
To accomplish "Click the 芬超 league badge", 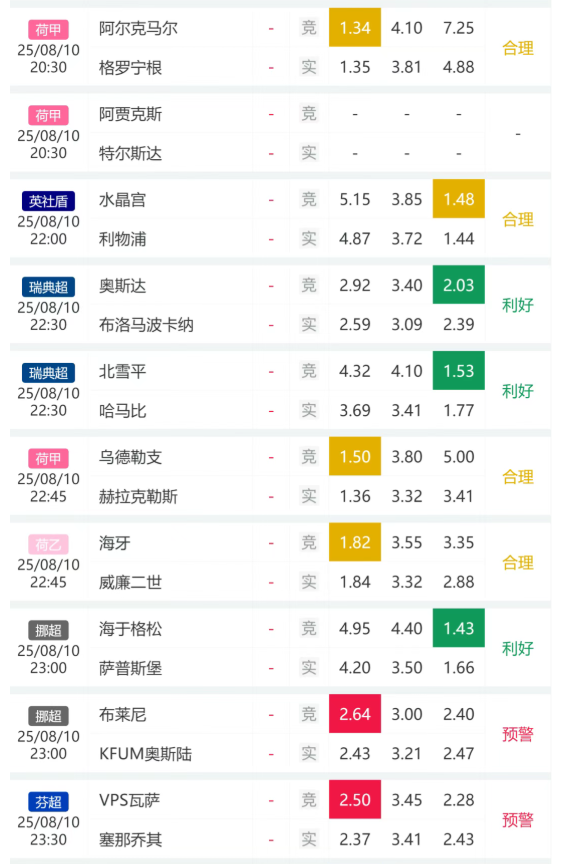I will [x=48, y=802].
